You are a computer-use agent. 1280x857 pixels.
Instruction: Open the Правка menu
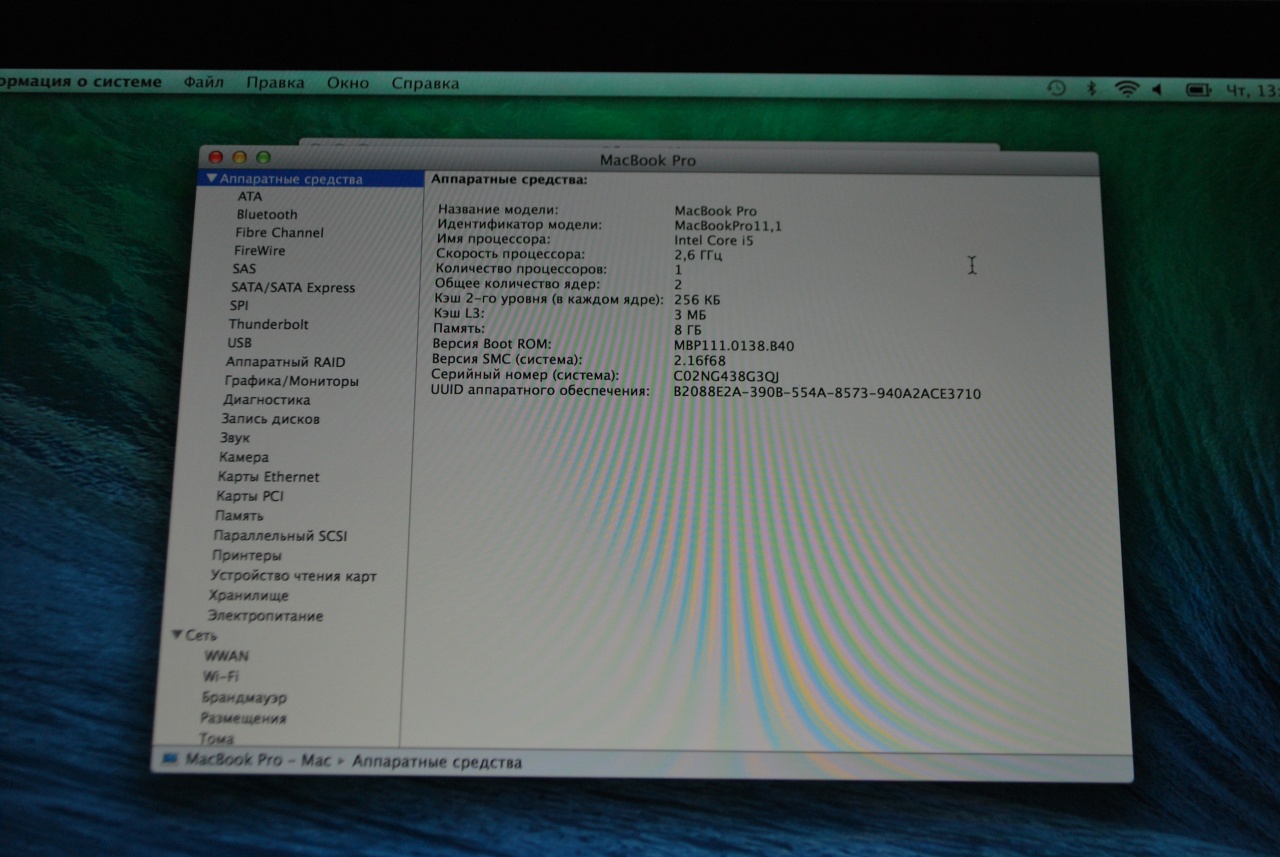point(275,83)
